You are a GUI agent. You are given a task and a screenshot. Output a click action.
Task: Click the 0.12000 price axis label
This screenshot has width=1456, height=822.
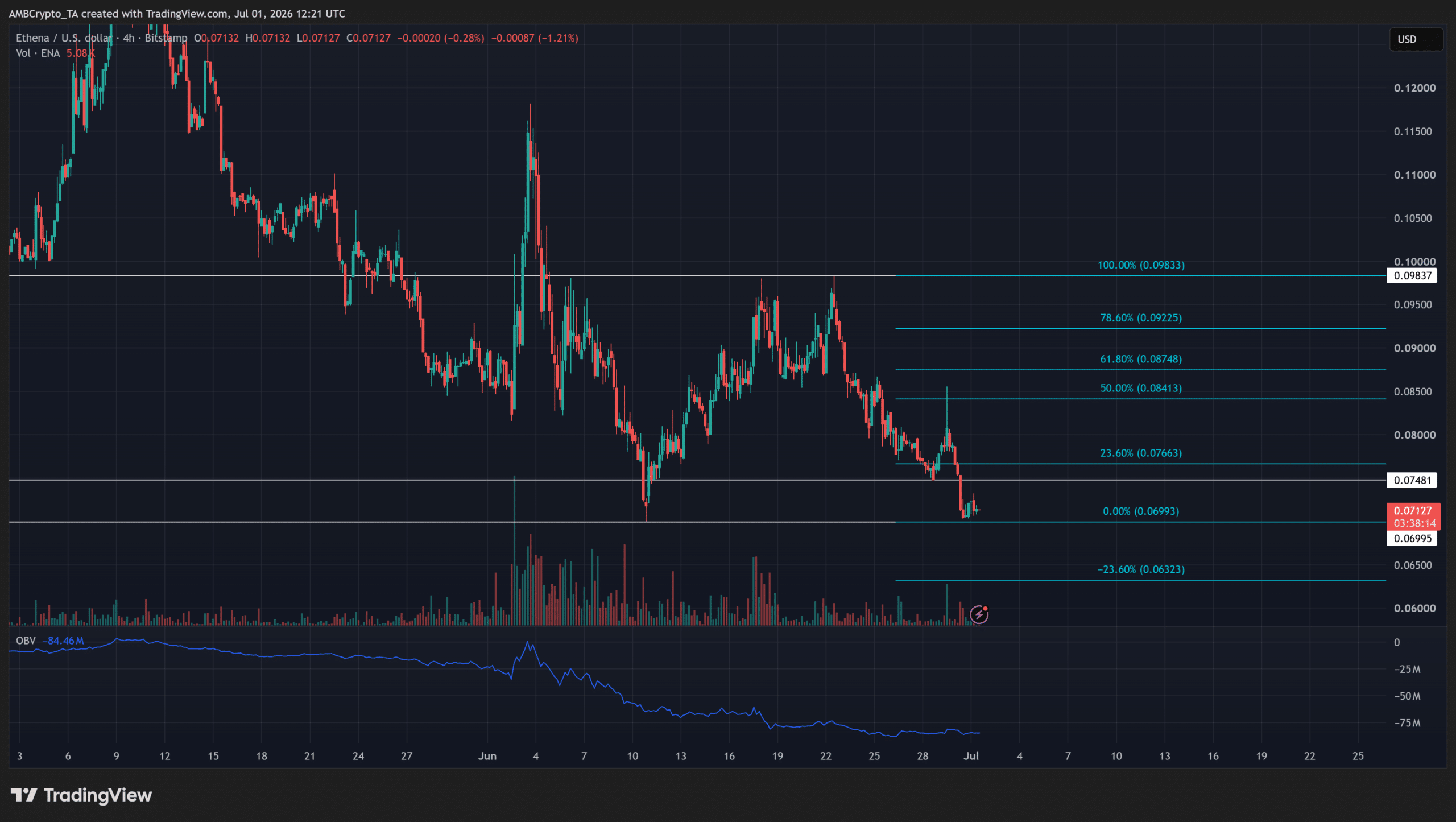click(1414, 88)
